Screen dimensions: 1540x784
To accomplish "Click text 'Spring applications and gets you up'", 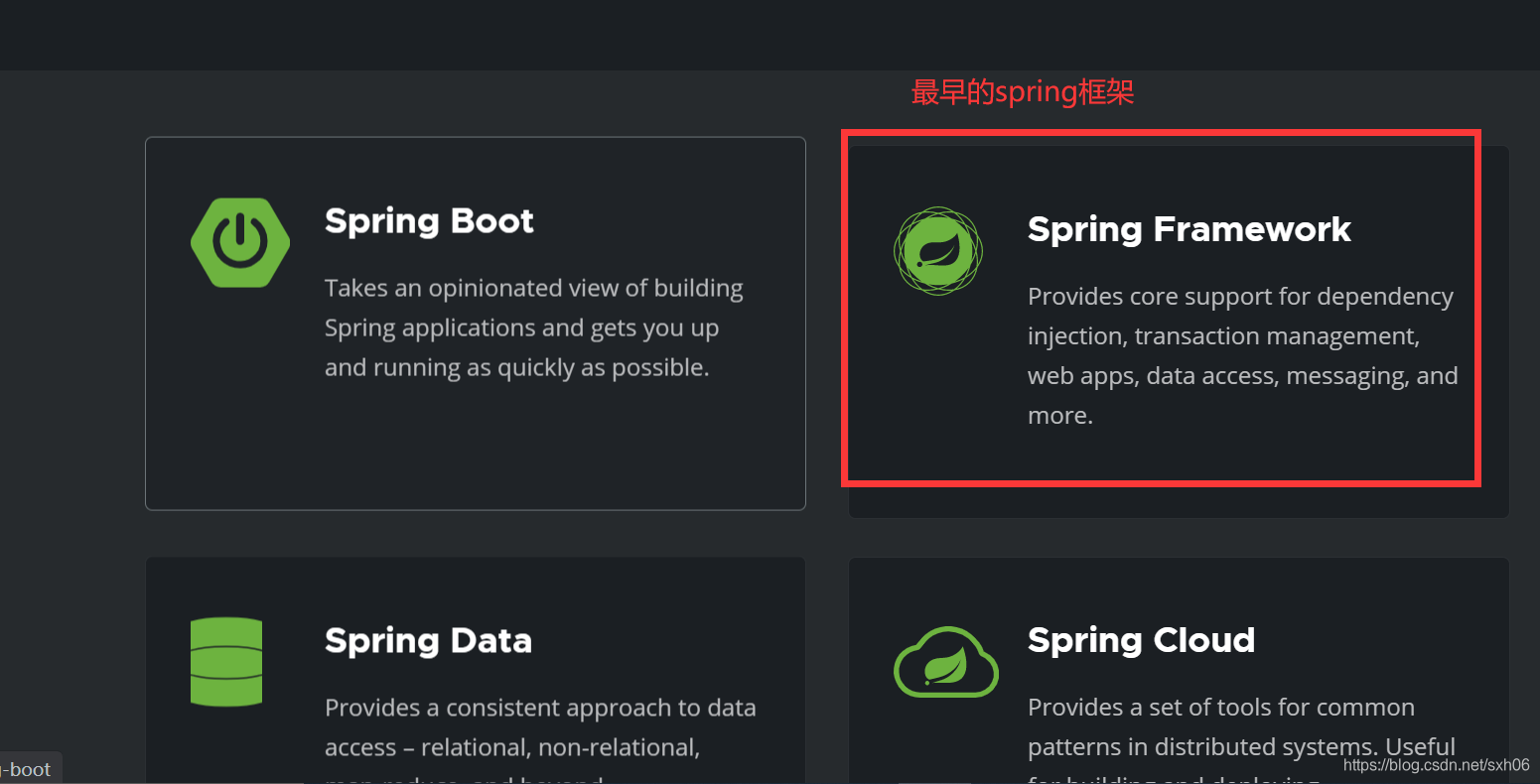I will pos(521,328).
